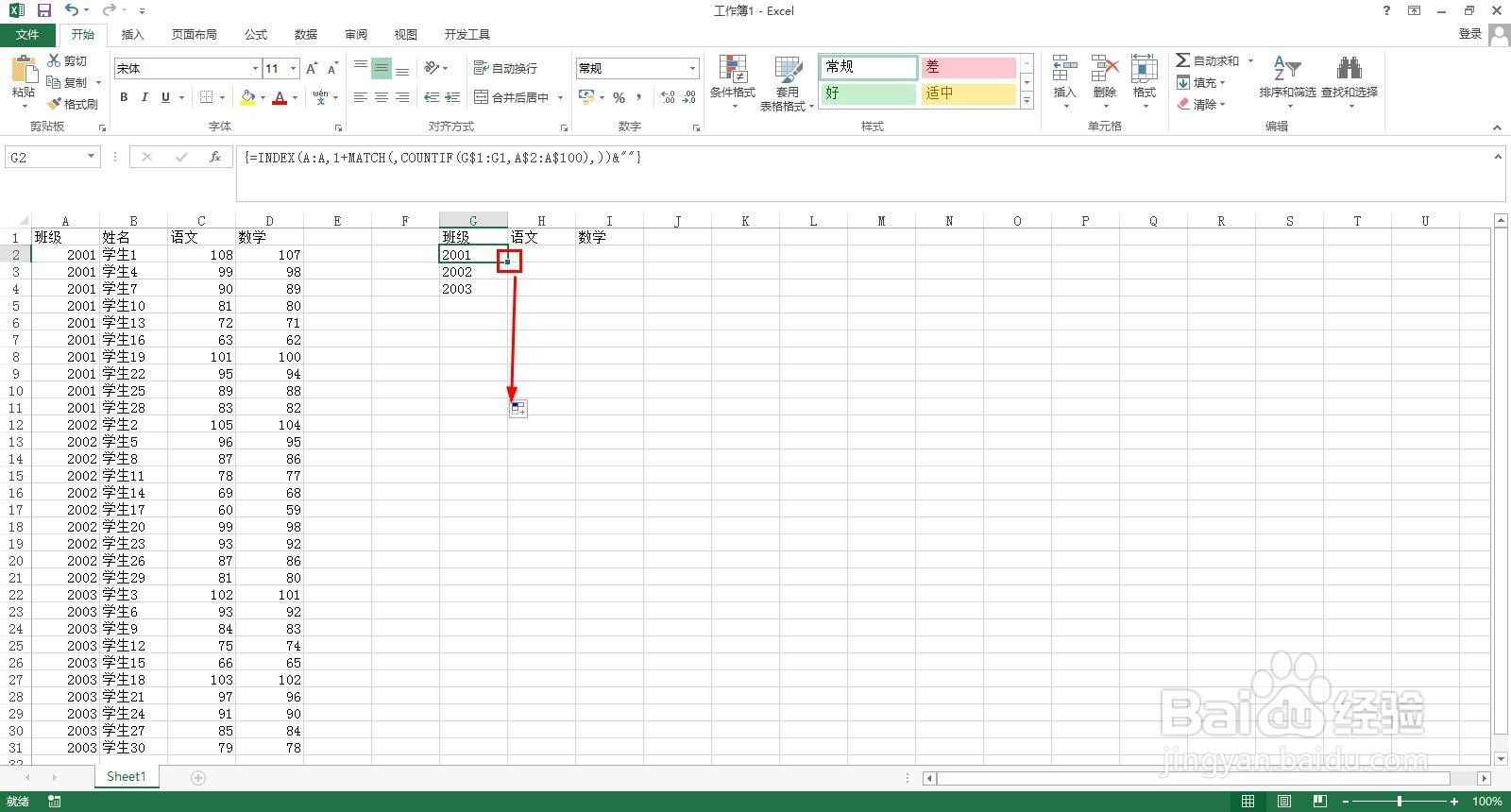The image size is (1511, 812).
Task: Click the Insert Function fx icon
Action: (215, 157)
